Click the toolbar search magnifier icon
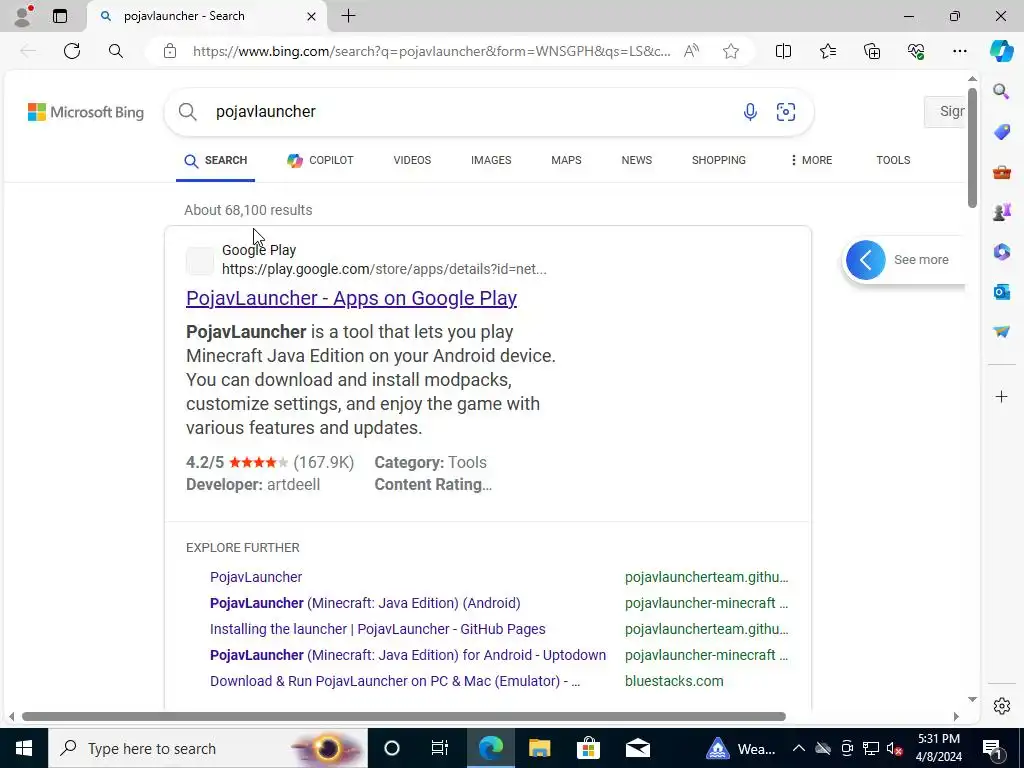The width and height of the screenshot is (1024, 768). [116, 51]
